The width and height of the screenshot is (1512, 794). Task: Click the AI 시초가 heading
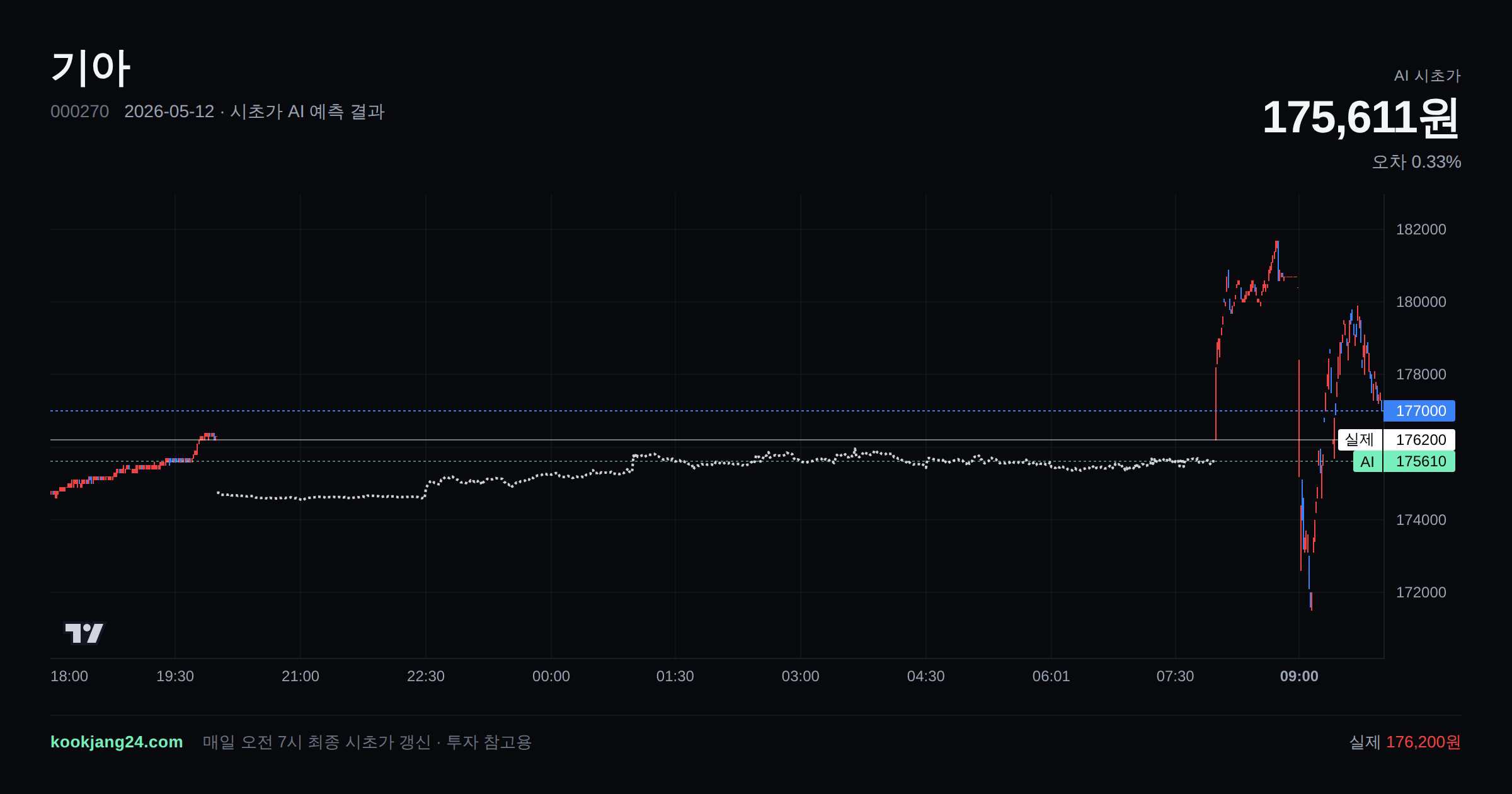coord(1427,76)
